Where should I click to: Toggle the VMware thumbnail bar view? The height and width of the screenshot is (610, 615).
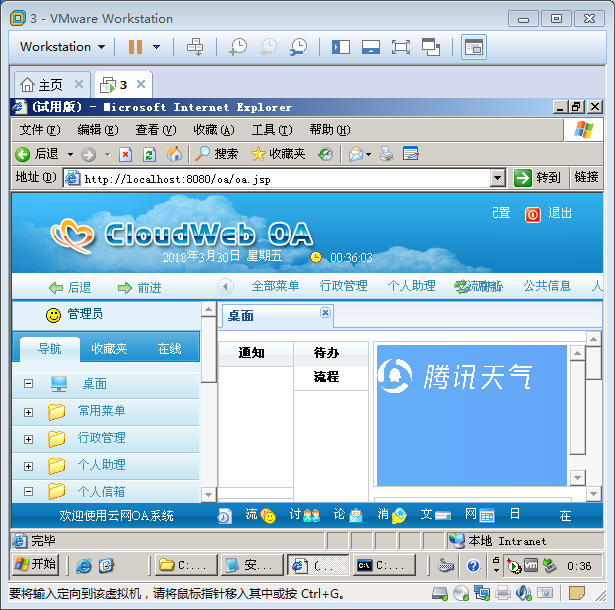(371, 47)
